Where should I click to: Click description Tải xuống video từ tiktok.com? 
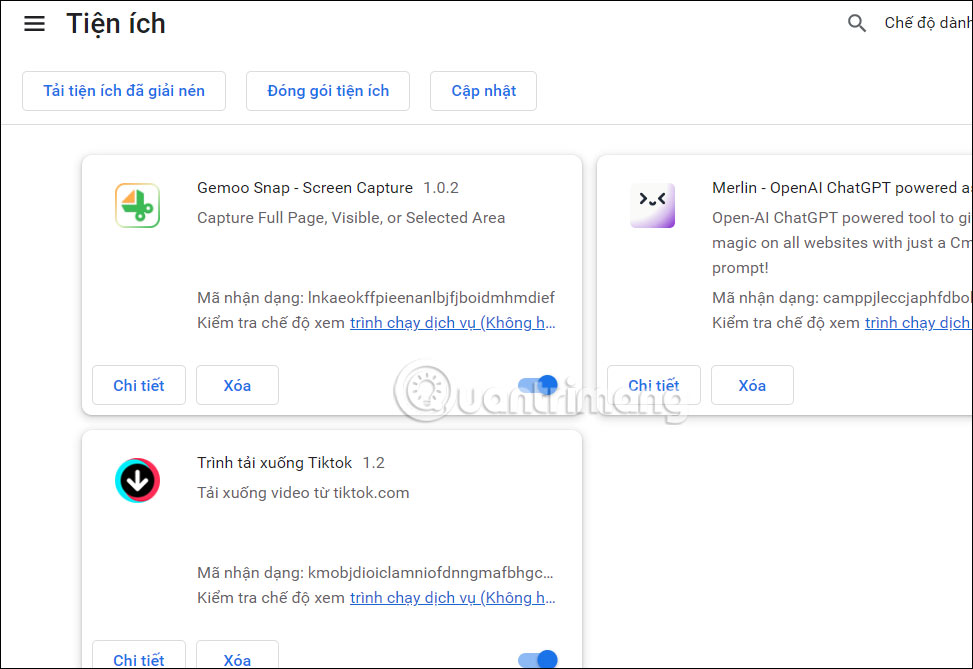303,493
